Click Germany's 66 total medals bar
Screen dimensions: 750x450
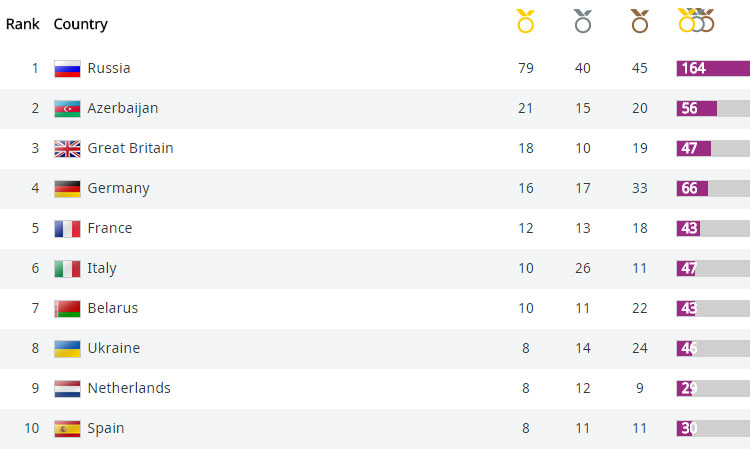point(713,188)
